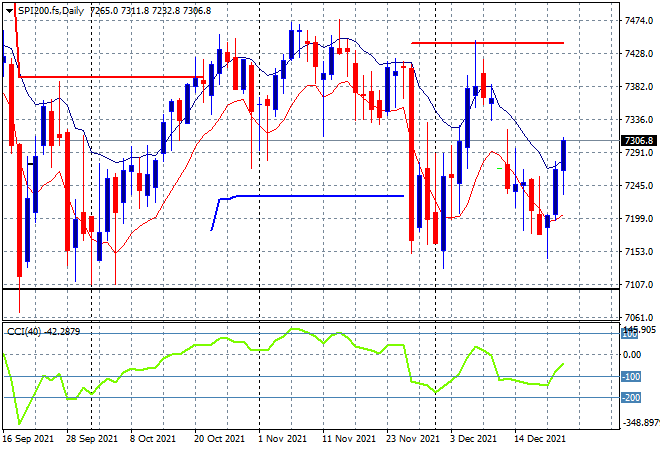Image resolution: width=660 pixels, height=450 pixels.
Task: Click the current price label 7306.8
Action: pyautogui.click(x=639, y=141)
